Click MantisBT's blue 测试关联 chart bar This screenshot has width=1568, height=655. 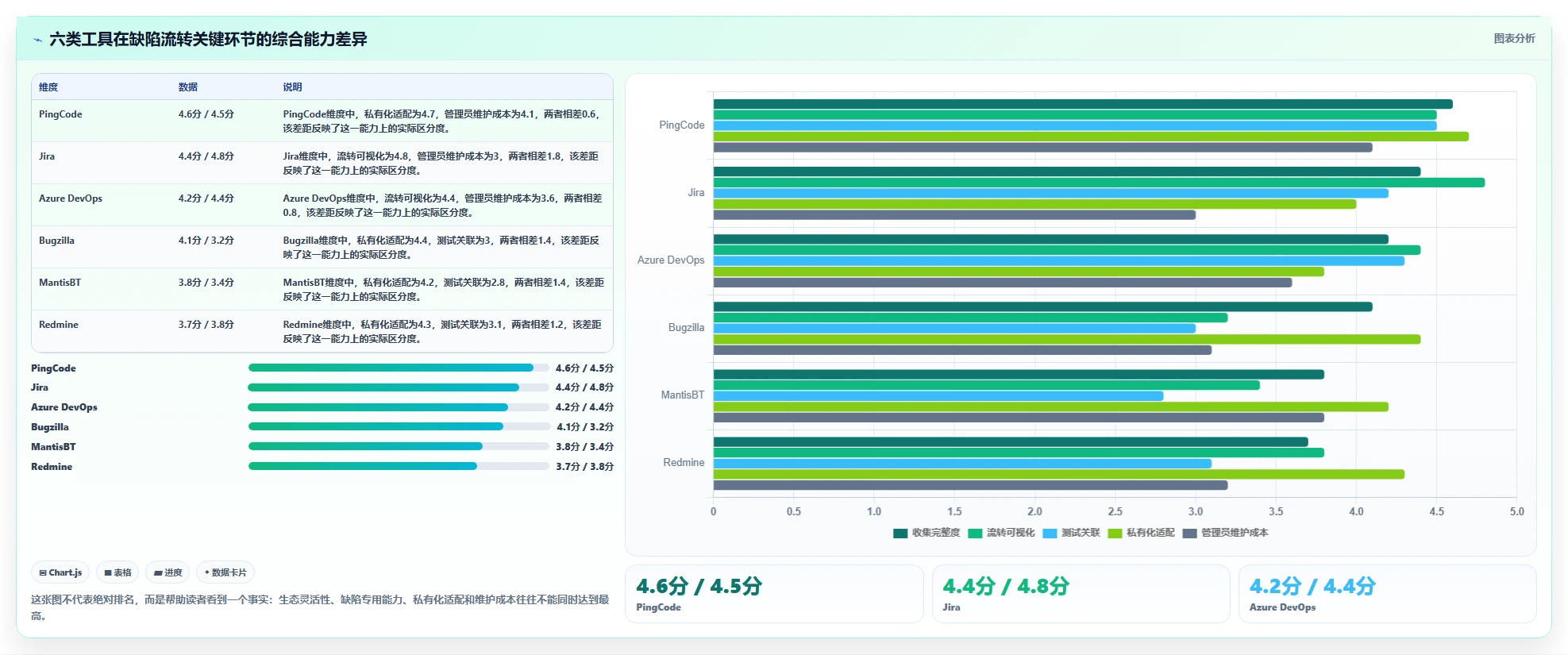coord(938,396)
